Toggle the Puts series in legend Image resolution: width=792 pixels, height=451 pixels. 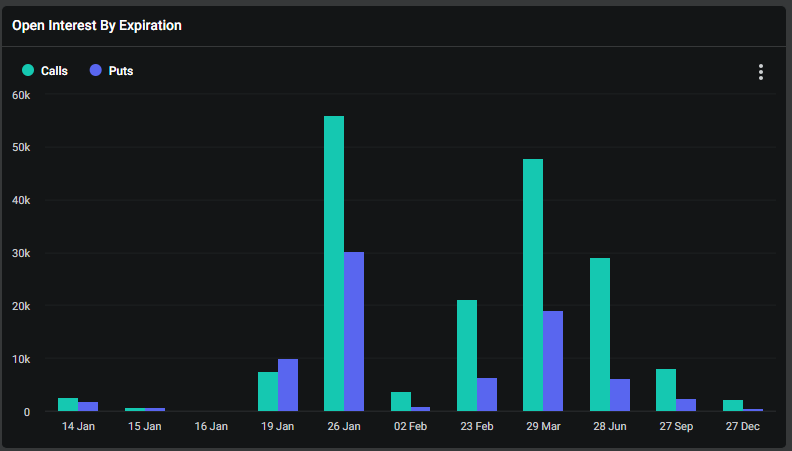coord(112,71)
